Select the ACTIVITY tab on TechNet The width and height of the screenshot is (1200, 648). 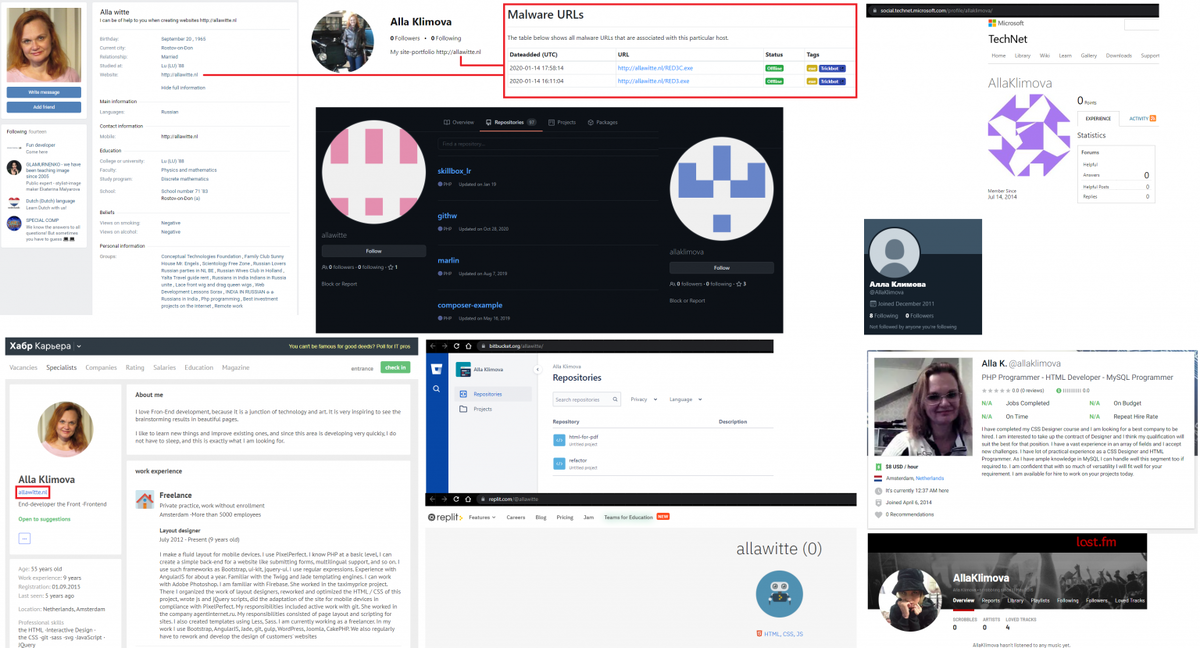[1139, 119]
